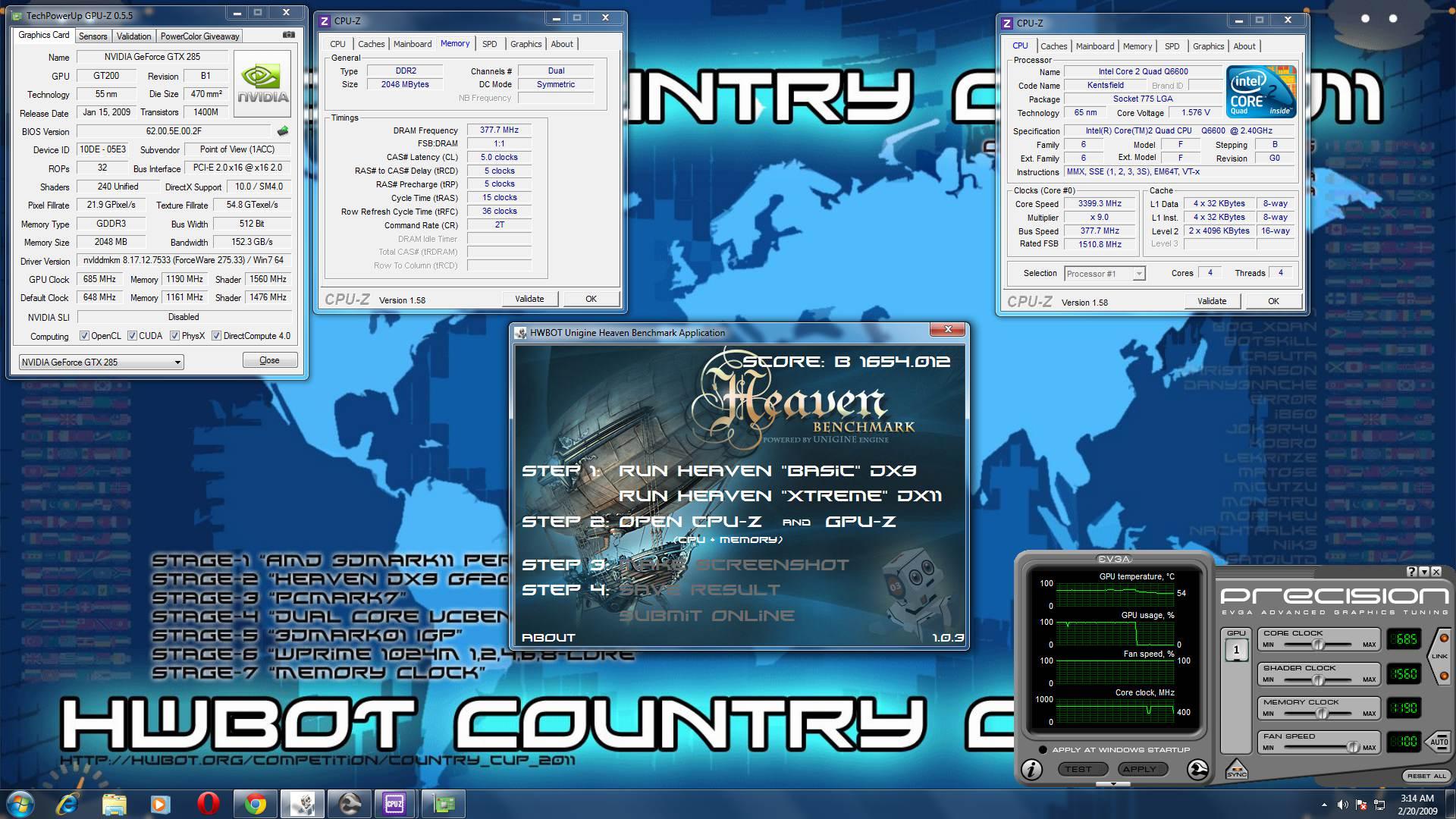Select GPU 1 button in Precision

(x=1236, y=650)
